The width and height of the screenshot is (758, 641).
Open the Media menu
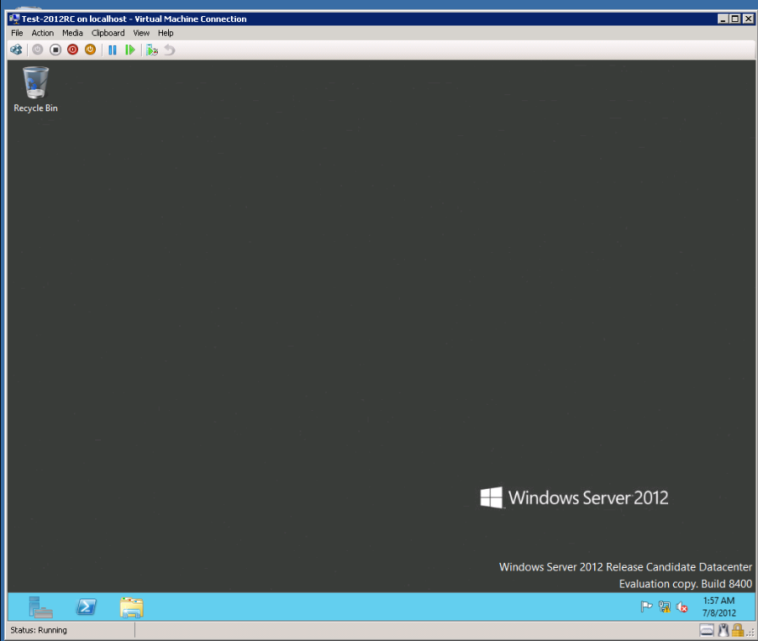click(x=73, y=33)
